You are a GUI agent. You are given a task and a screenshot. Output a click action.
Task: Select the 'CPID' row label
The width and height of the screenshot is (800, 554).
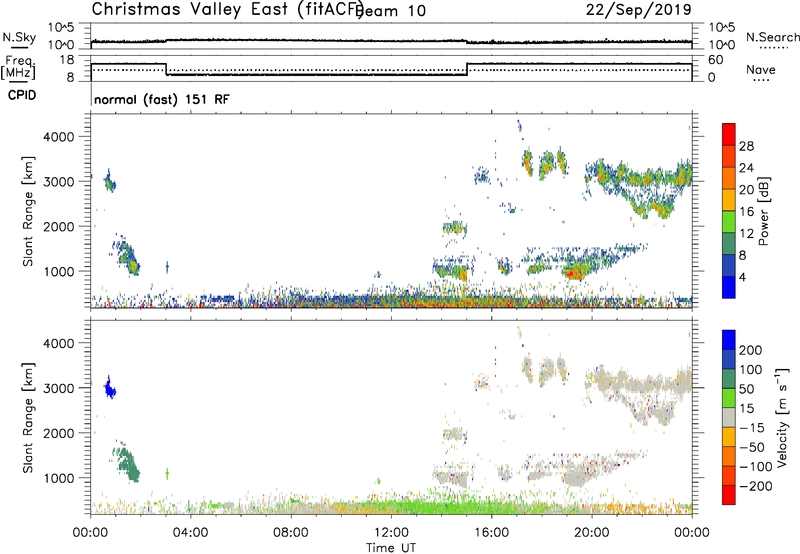point(22,95)
